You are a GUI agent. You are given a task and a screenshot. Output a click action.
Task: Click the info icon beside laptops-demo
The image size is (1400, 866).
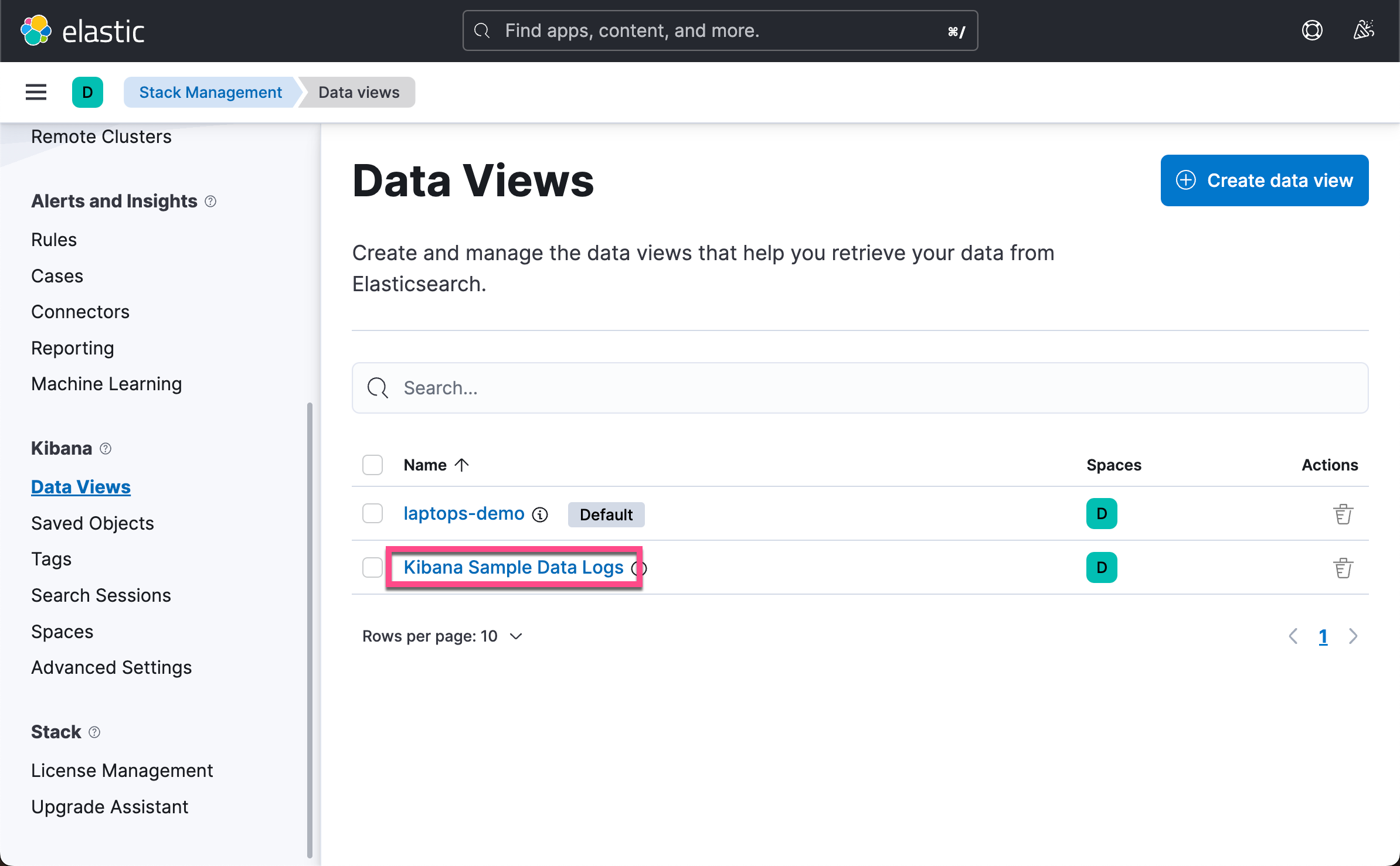(540, 514)
